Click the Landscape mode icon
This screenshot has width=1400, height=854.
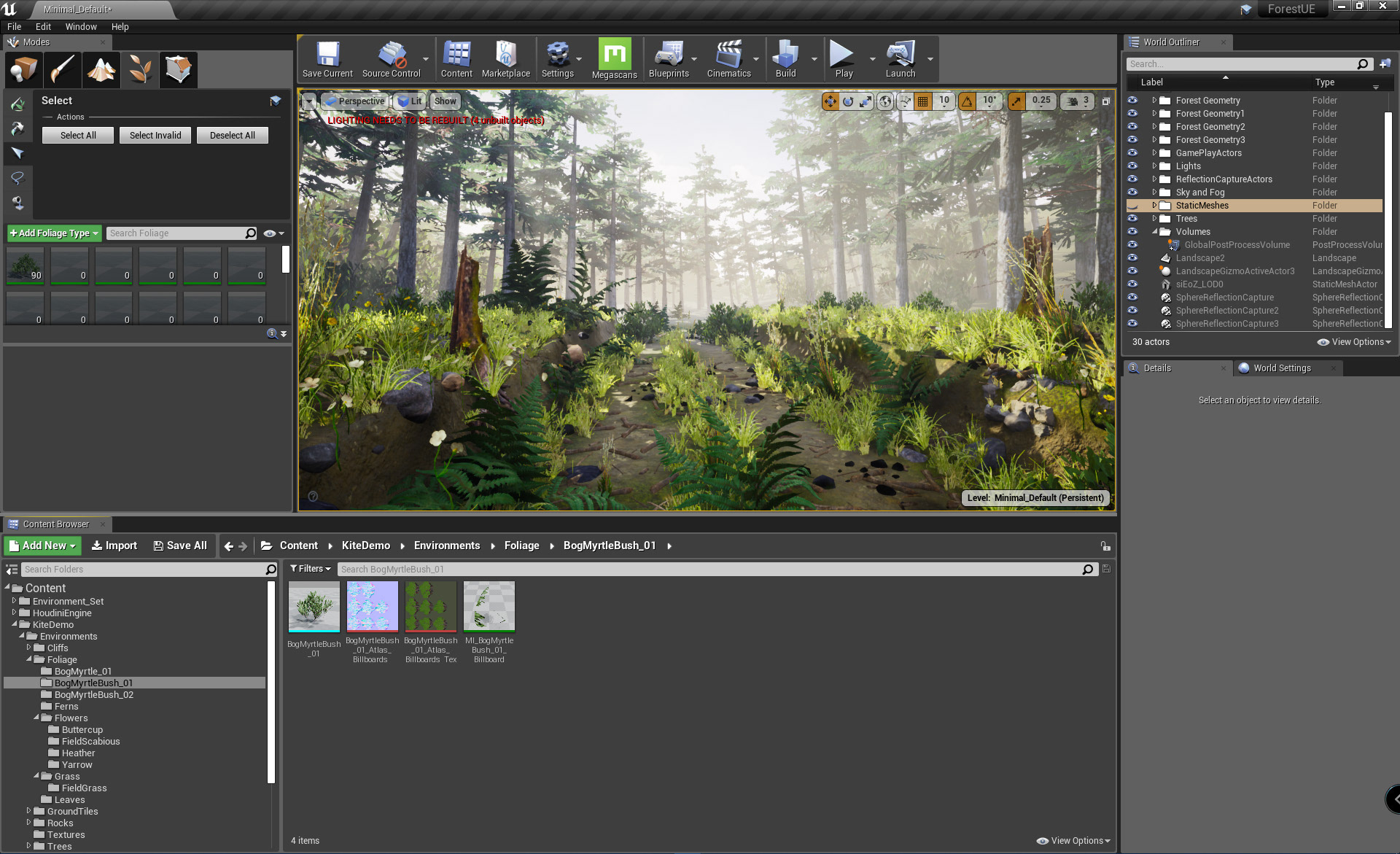[x=101, y=70]
